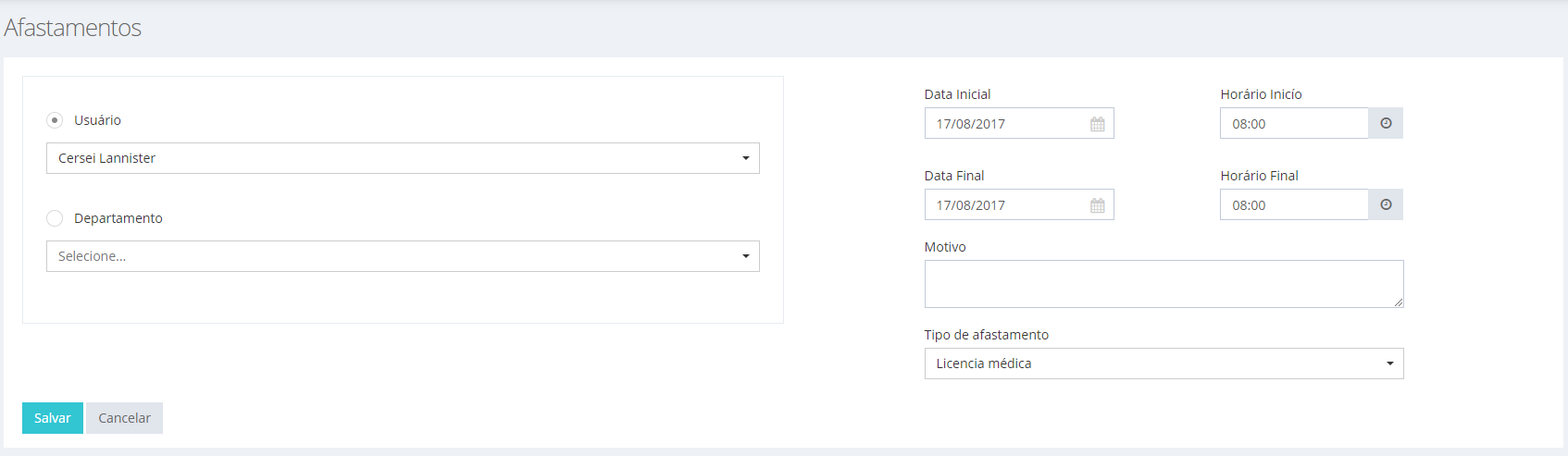Click inside the Motivo text area
Image resolution: width=1568 pixels, height=456 pixels.
click(x=1164, y=284)
